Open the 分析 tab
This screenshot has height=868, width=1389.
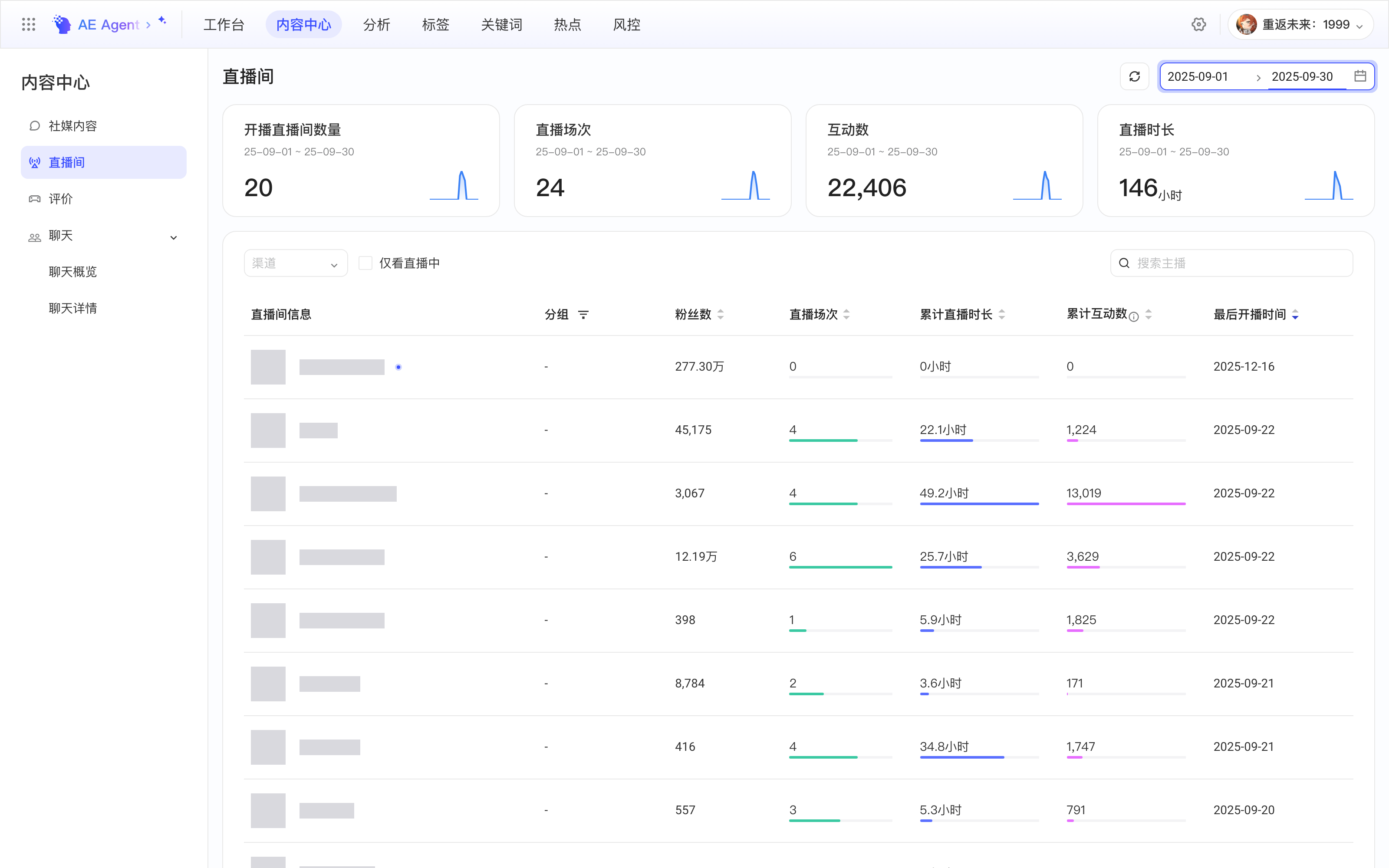[x=376, y=24]
